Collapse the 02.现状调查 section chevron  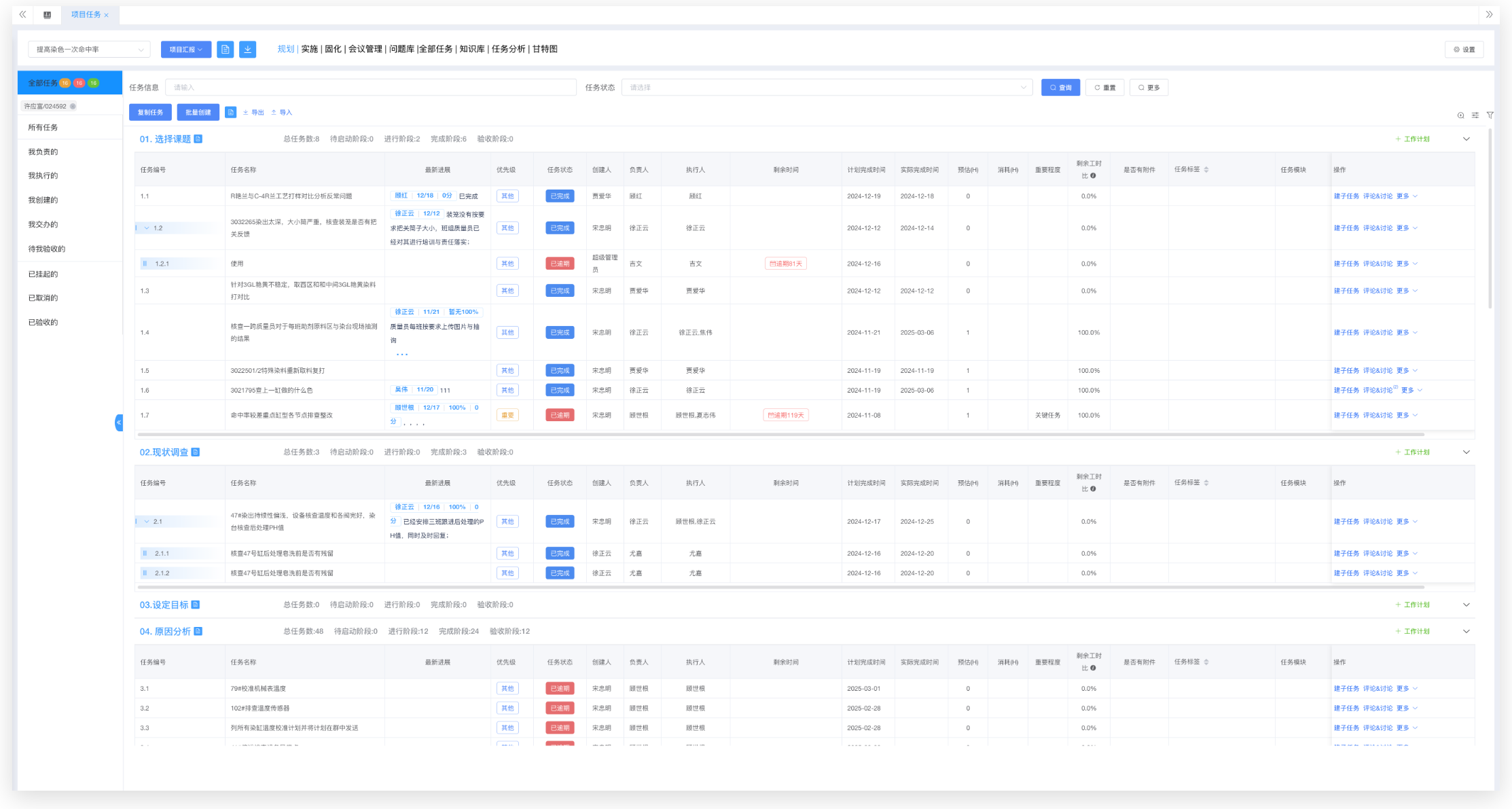click(x=1466, y=452)
